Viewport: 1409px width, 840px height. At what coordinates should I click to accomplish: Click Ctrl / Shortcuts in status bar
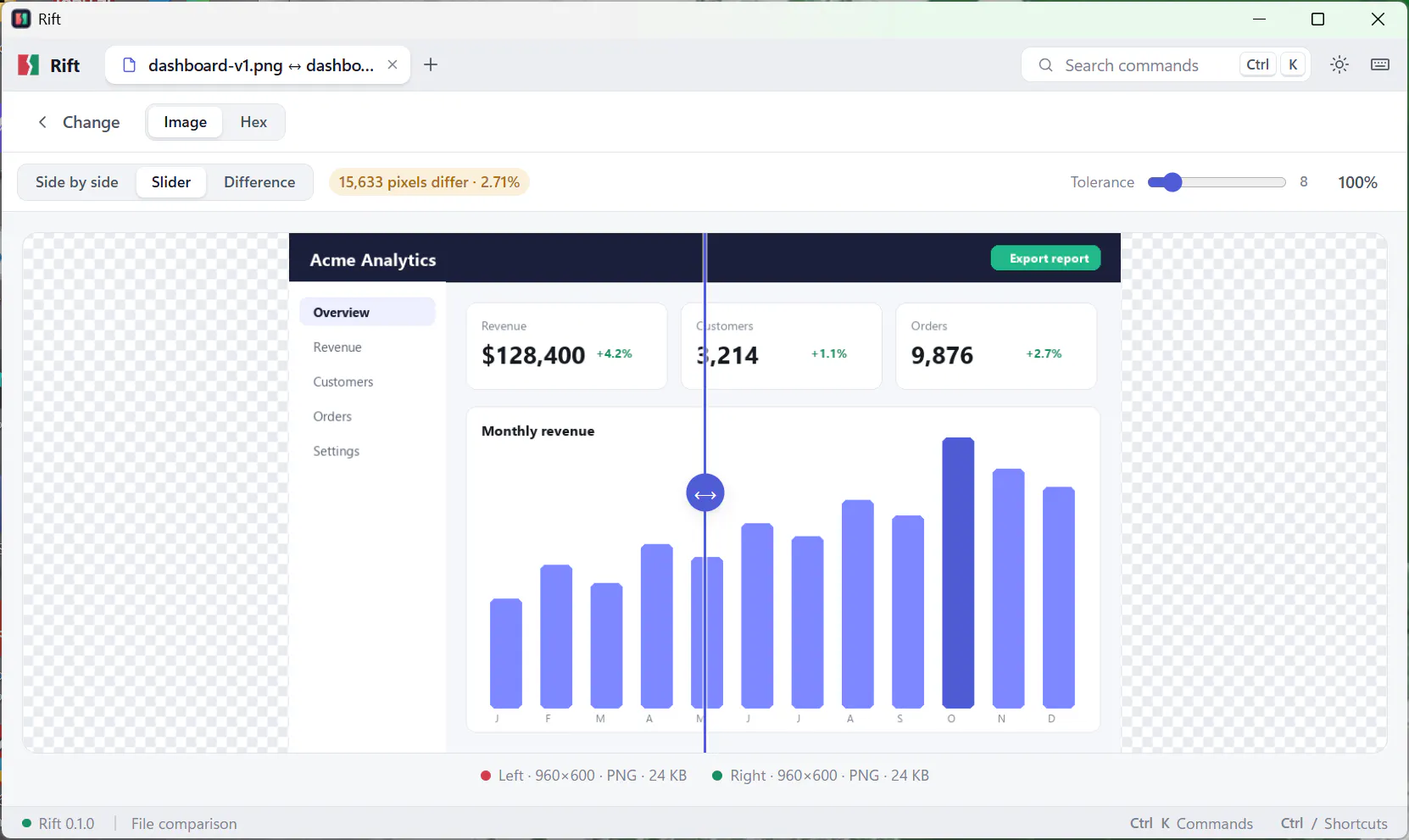[x=1334, y=824]
